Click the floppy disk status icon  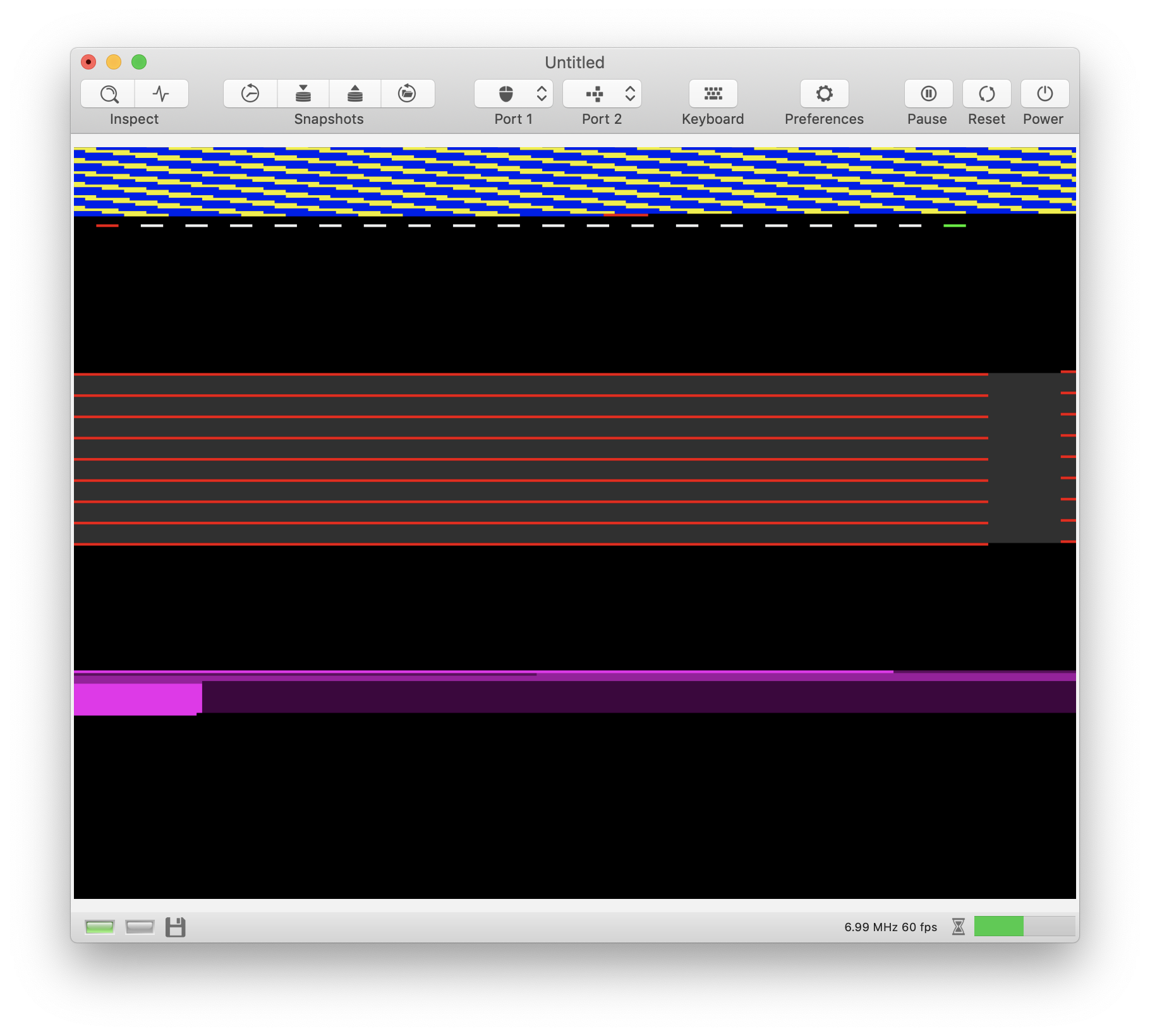(x=175, y=927)
